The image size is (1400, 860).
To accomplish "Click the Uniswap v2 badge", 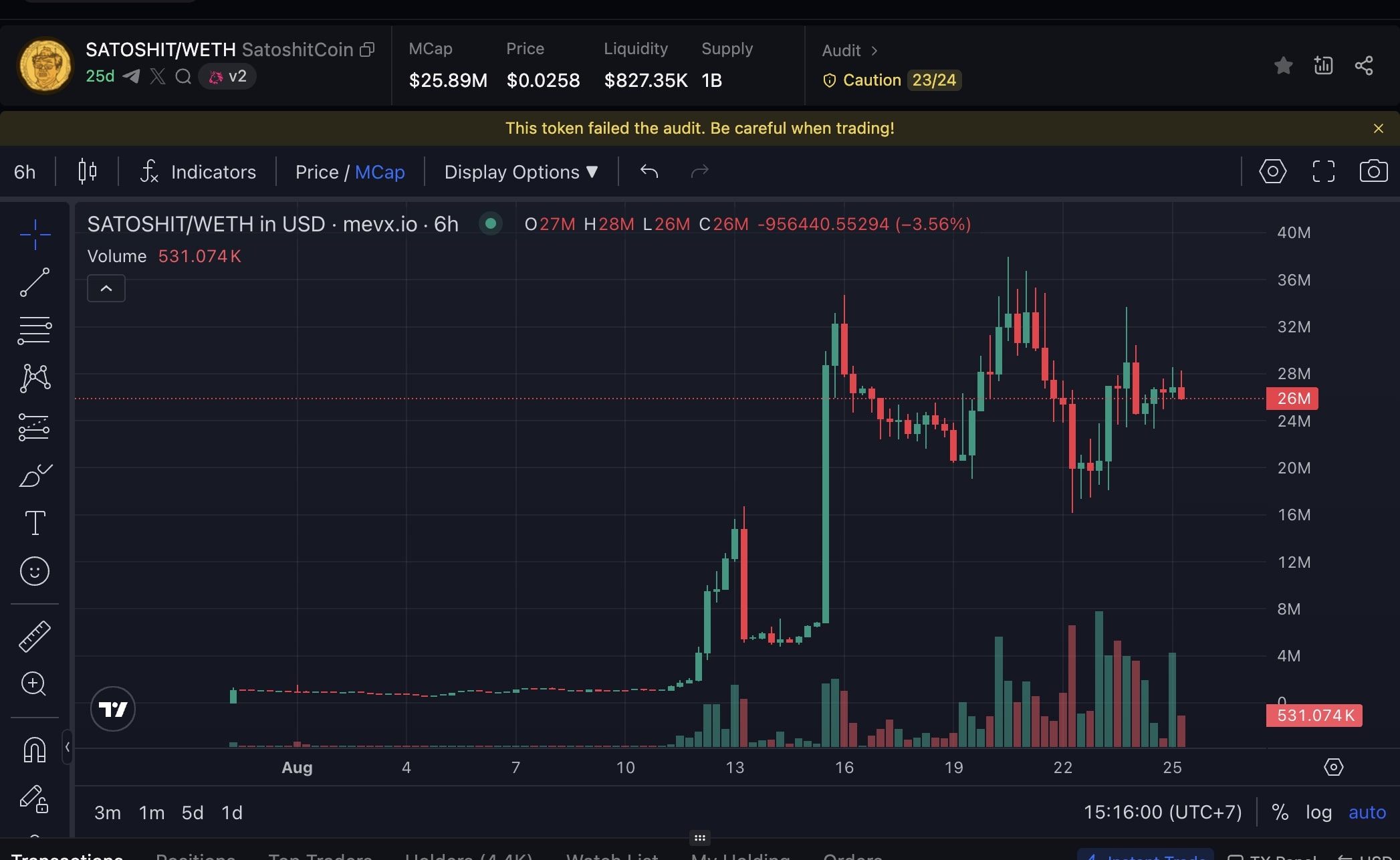I will click(227, 76).
